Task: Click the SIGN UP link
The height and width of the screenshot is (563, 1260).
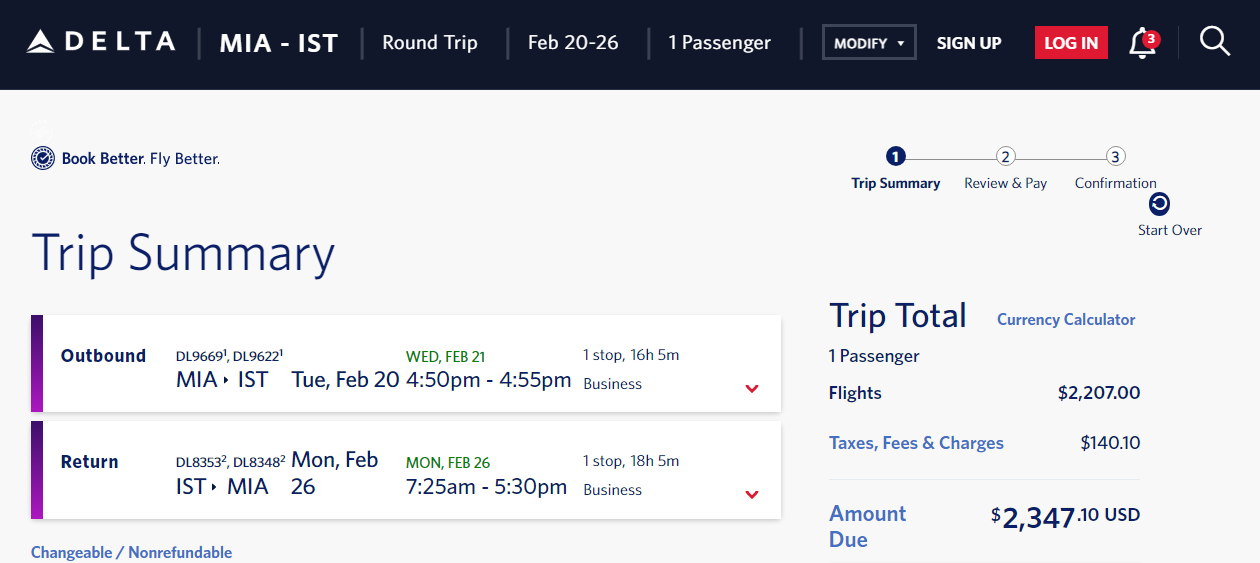Action: click(x=969, y=43)
